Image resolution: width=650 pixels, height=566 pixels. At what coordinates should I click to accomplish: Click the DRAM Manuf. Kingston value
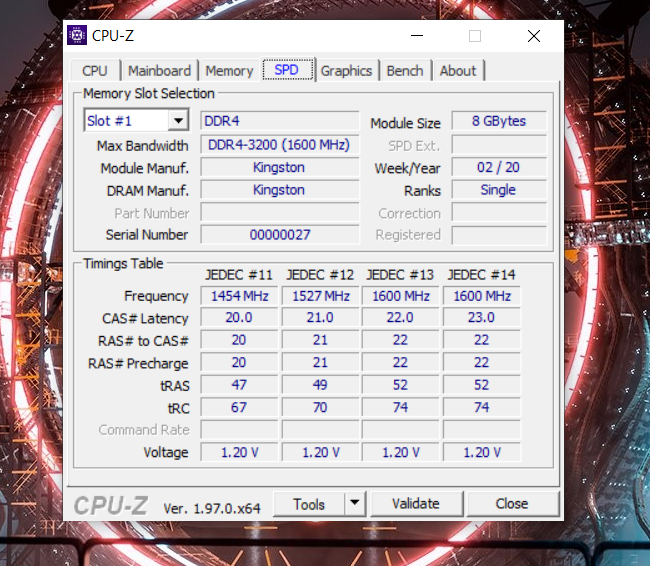280,190
